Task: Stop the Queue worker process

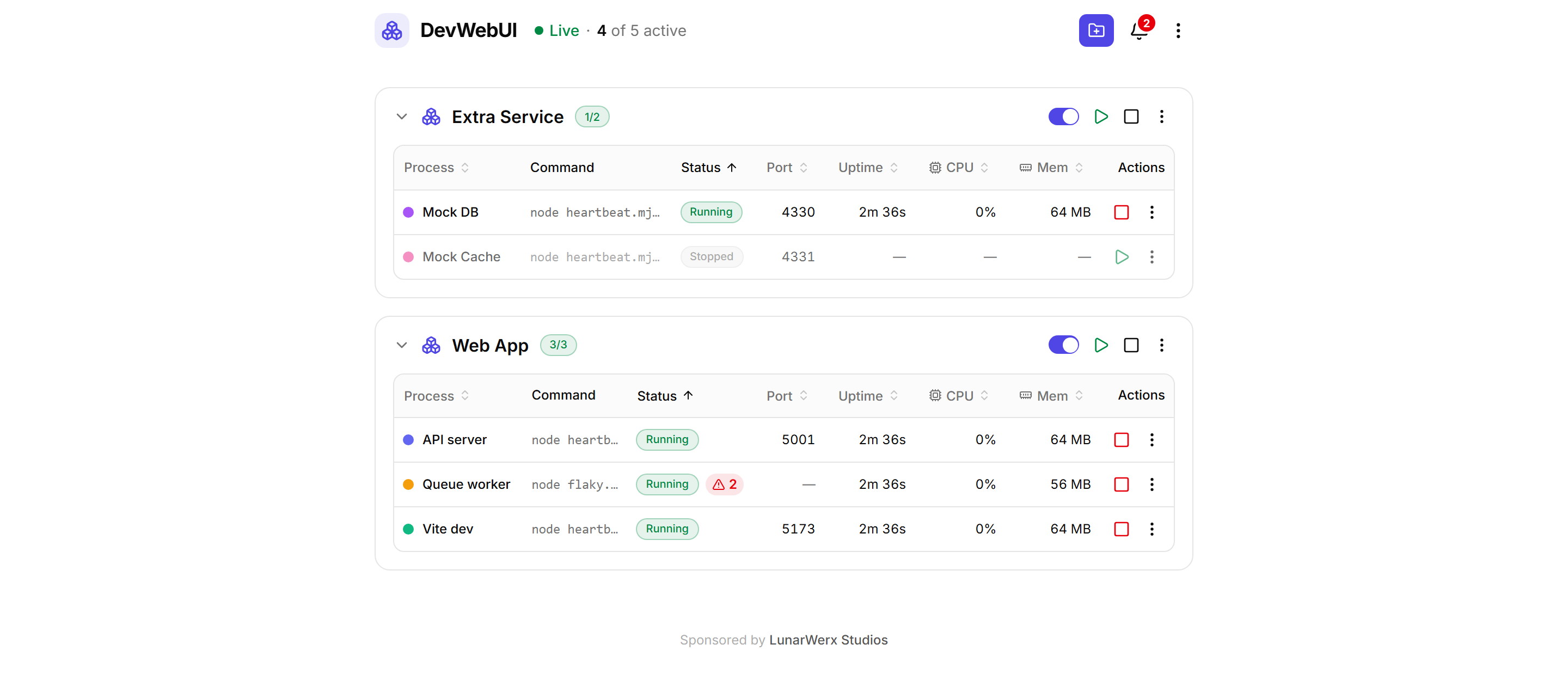Action: point(1121,484)
